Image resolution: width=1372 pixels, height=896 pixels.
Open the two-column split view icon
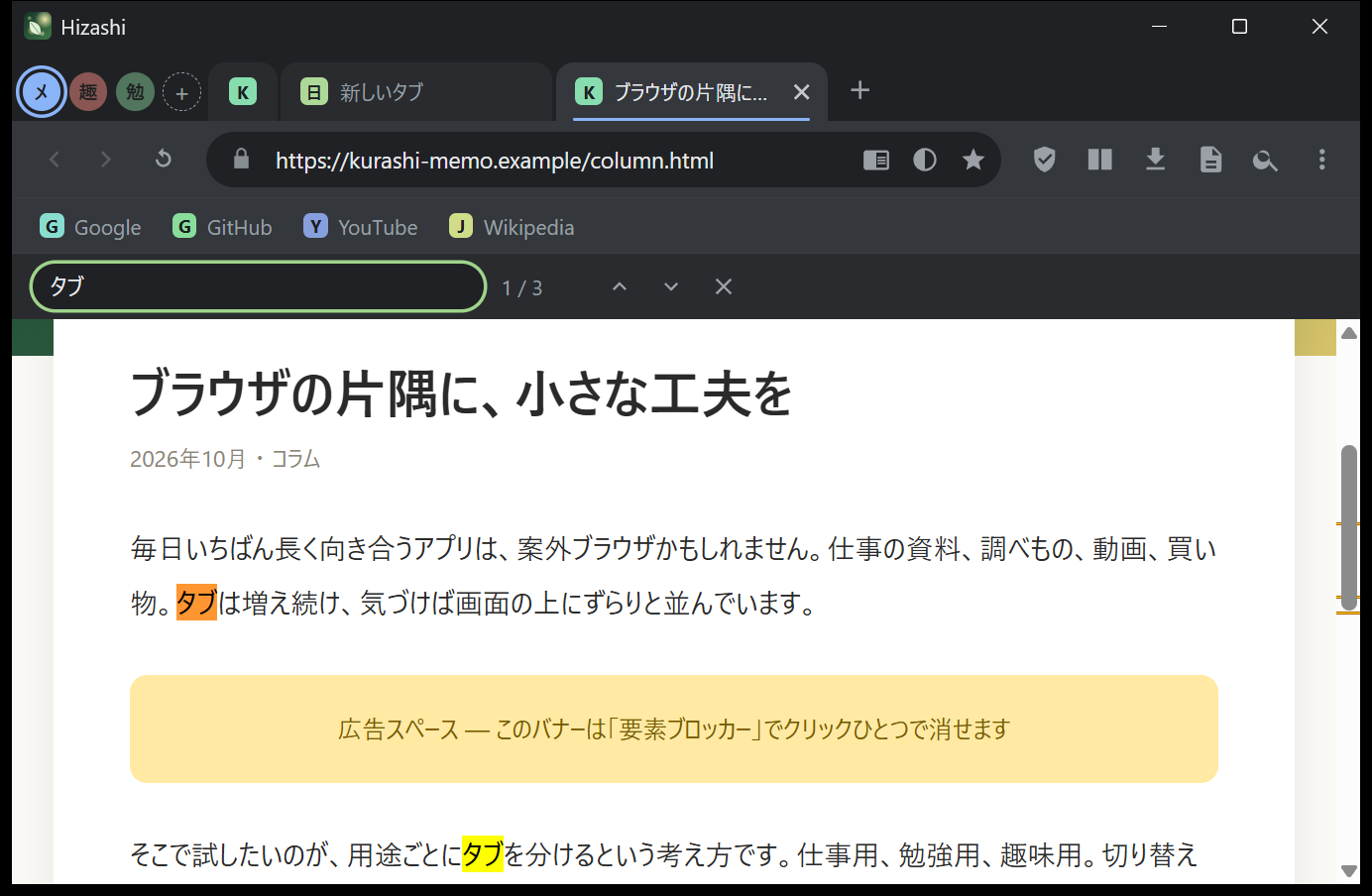pos(1100,160)
